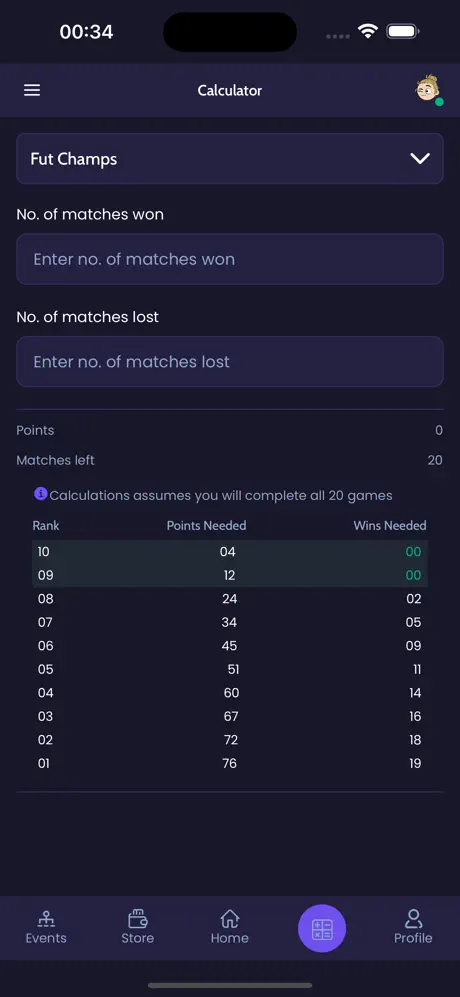Tap the Profile tab label
The image size is (460, 997).
coord(413,939)
